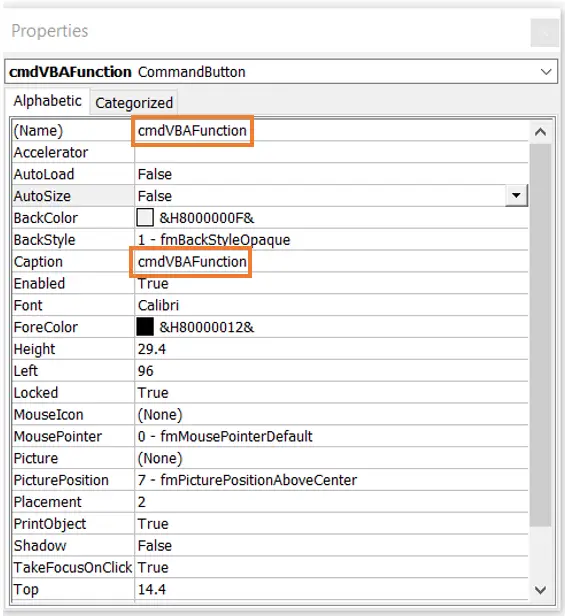Click the (Name) property label
Viewport: 565px width, 616px height.
click(38, 130)
